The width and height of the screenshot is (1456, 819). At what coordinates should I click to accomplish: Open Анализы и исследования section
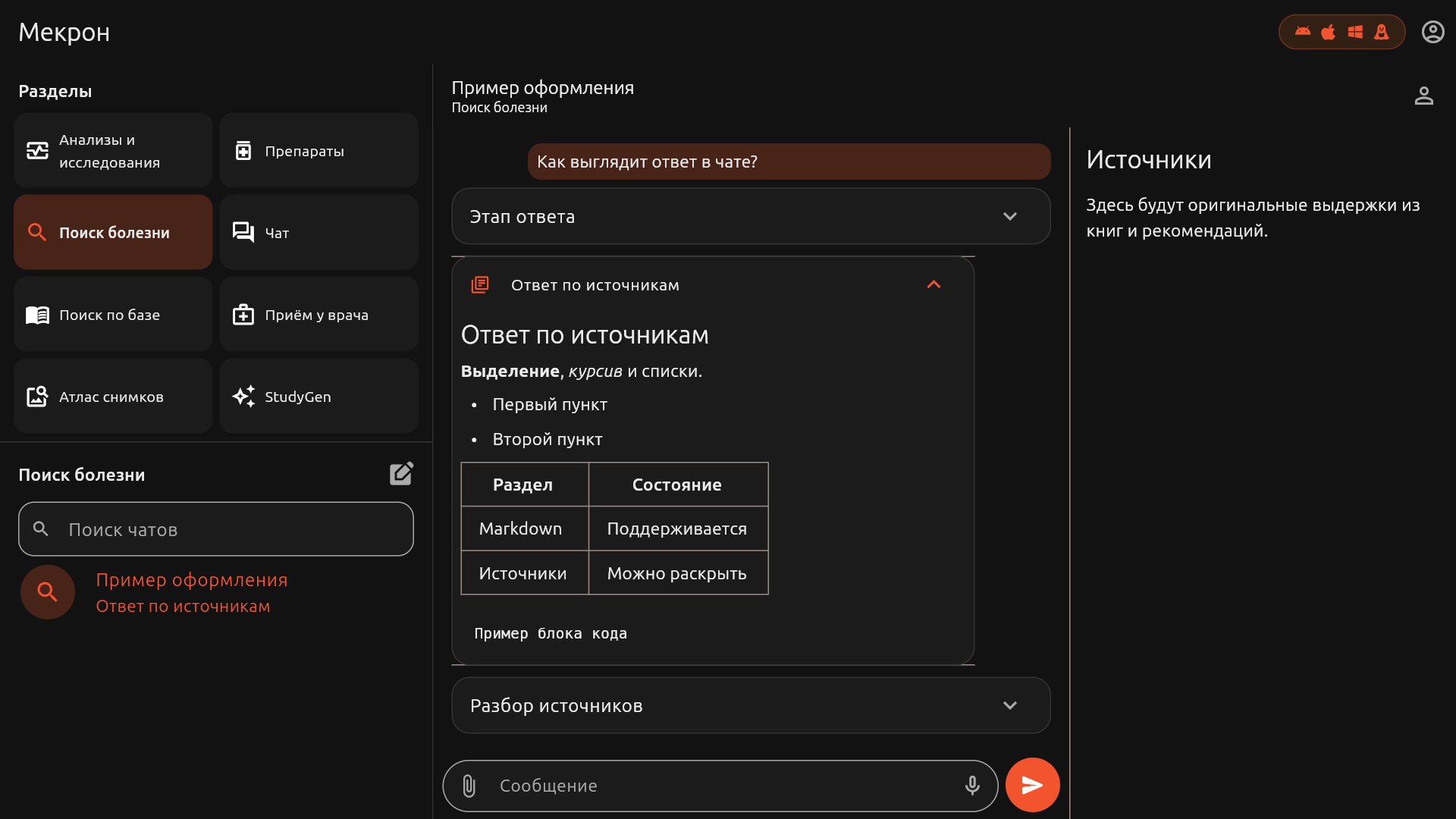[x=113, y=150]
